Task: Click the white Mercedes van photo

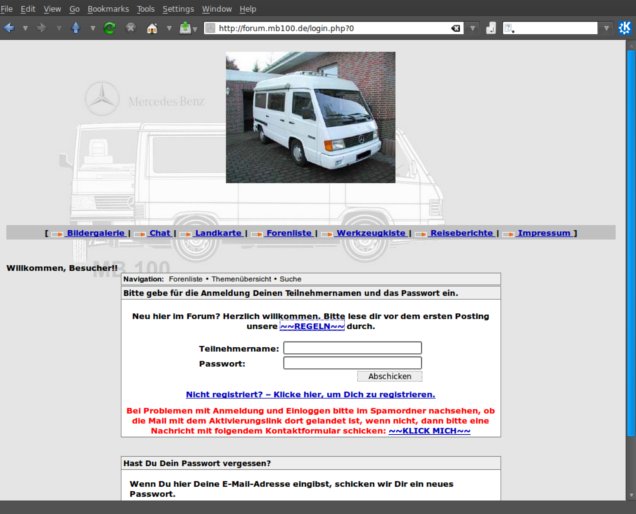Action: (310, 117)
